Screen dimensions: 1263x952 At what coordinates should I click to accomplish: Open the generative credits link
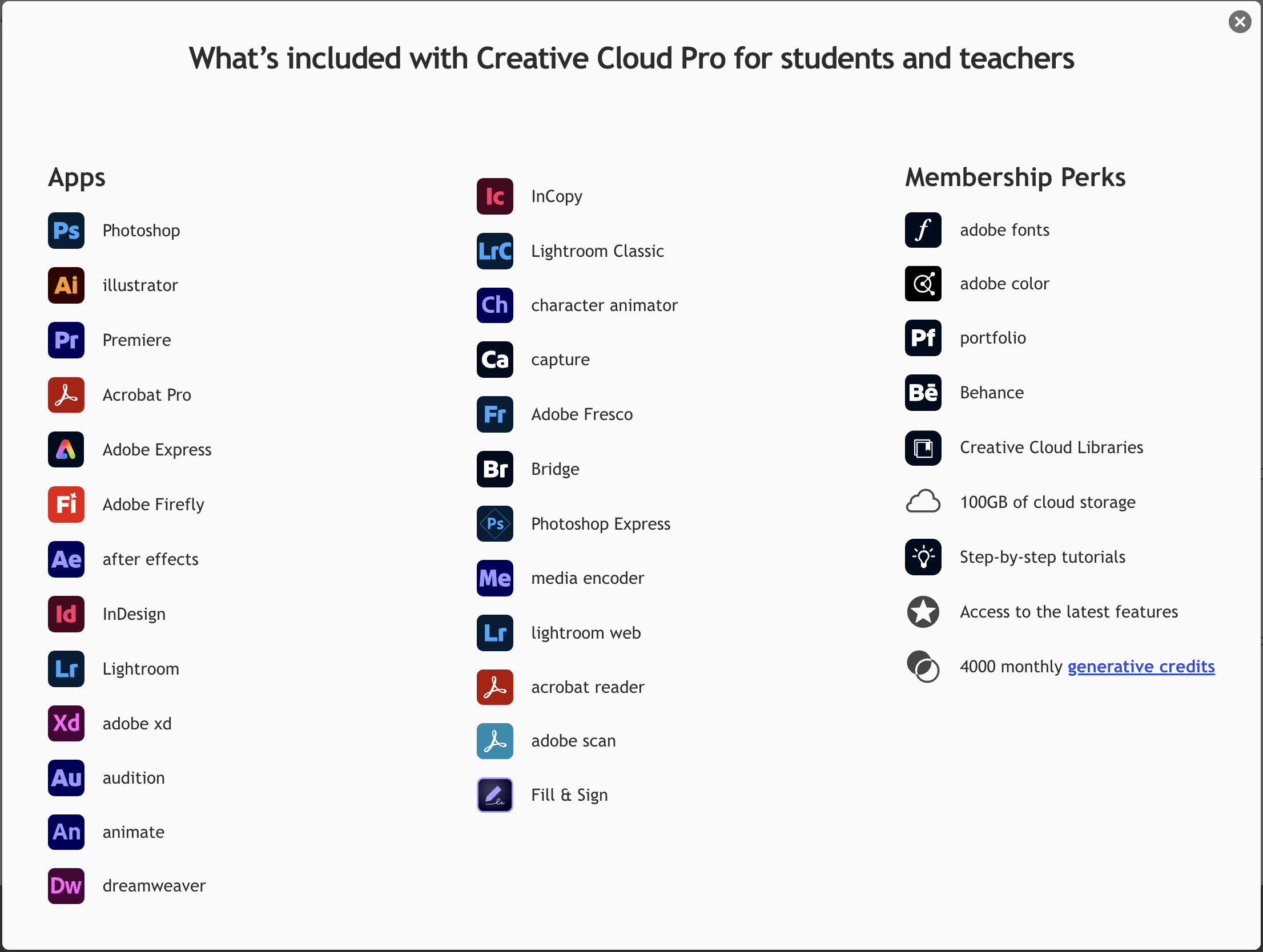pyautogui.click(x=1141, y=667)
